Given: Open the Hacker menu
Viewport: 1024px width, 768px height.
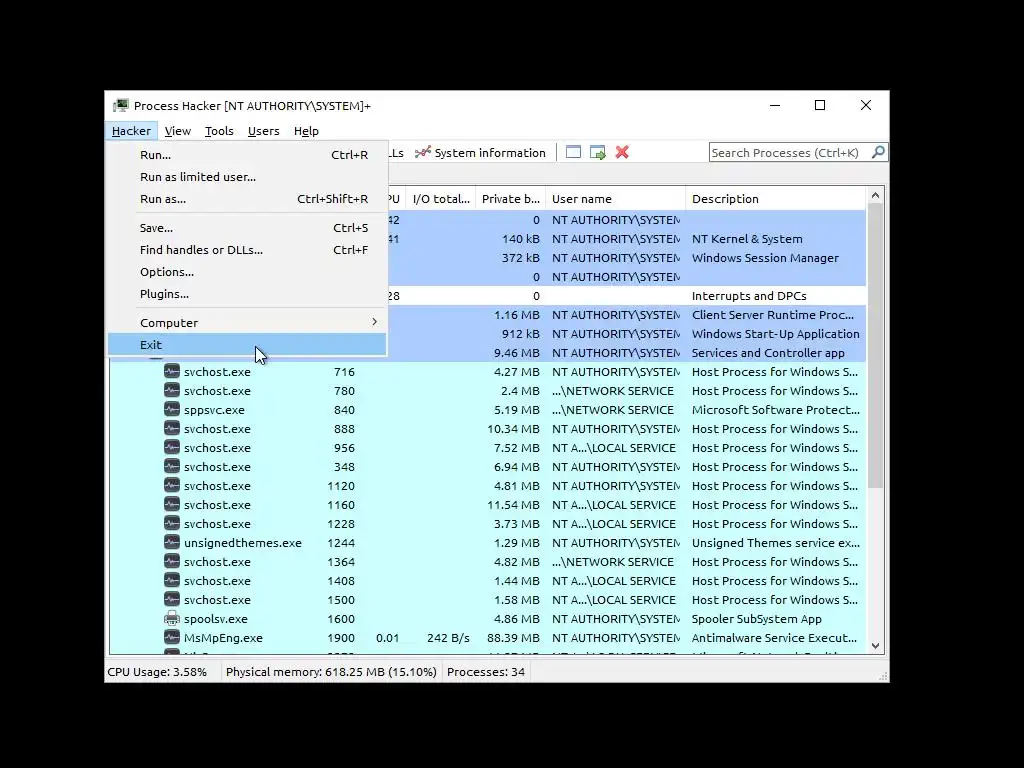Looking at the screenshot, I should click(131, 131).
